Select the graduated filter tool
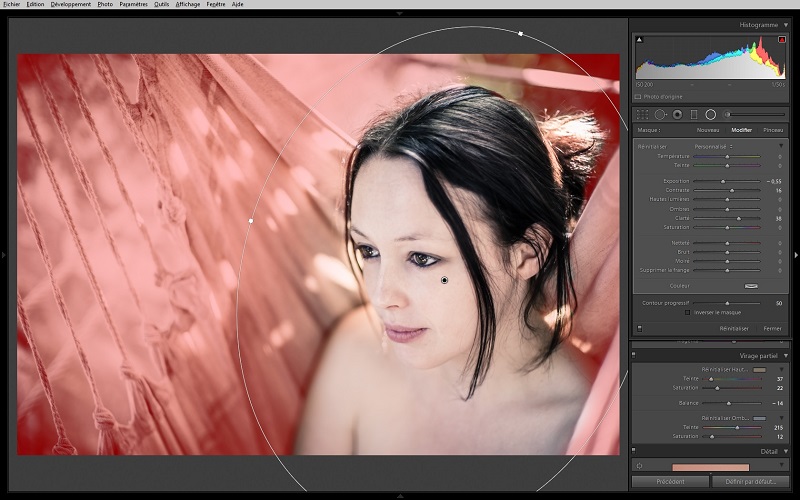Image resolution: width=800 pixels, height=500 pixels. coord(694,115)
